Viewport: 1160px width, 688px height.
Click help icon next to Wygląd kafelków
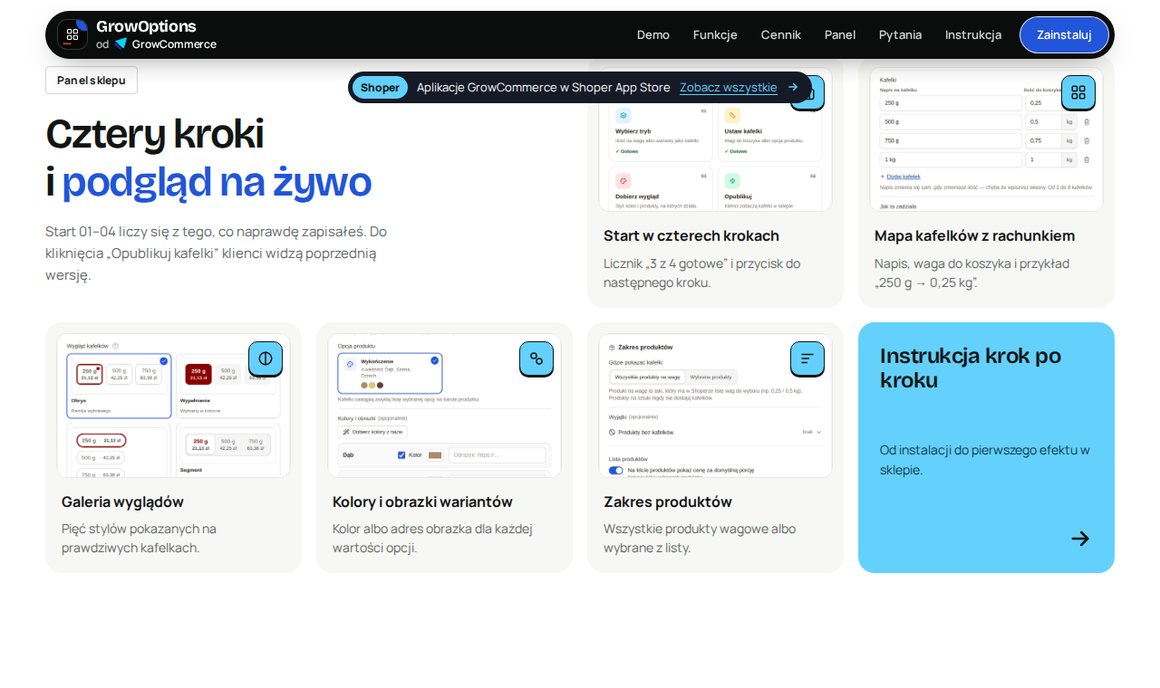coord(115,346)
